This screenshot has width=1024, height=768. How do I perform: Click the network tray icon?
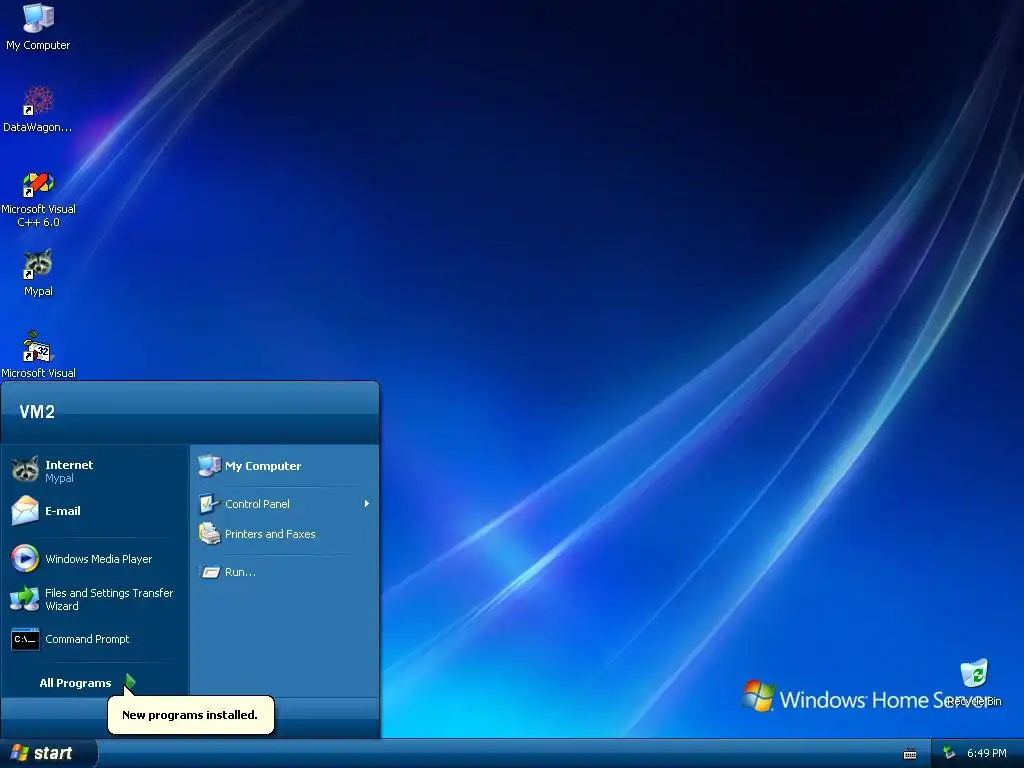click(x=949, y=754)
